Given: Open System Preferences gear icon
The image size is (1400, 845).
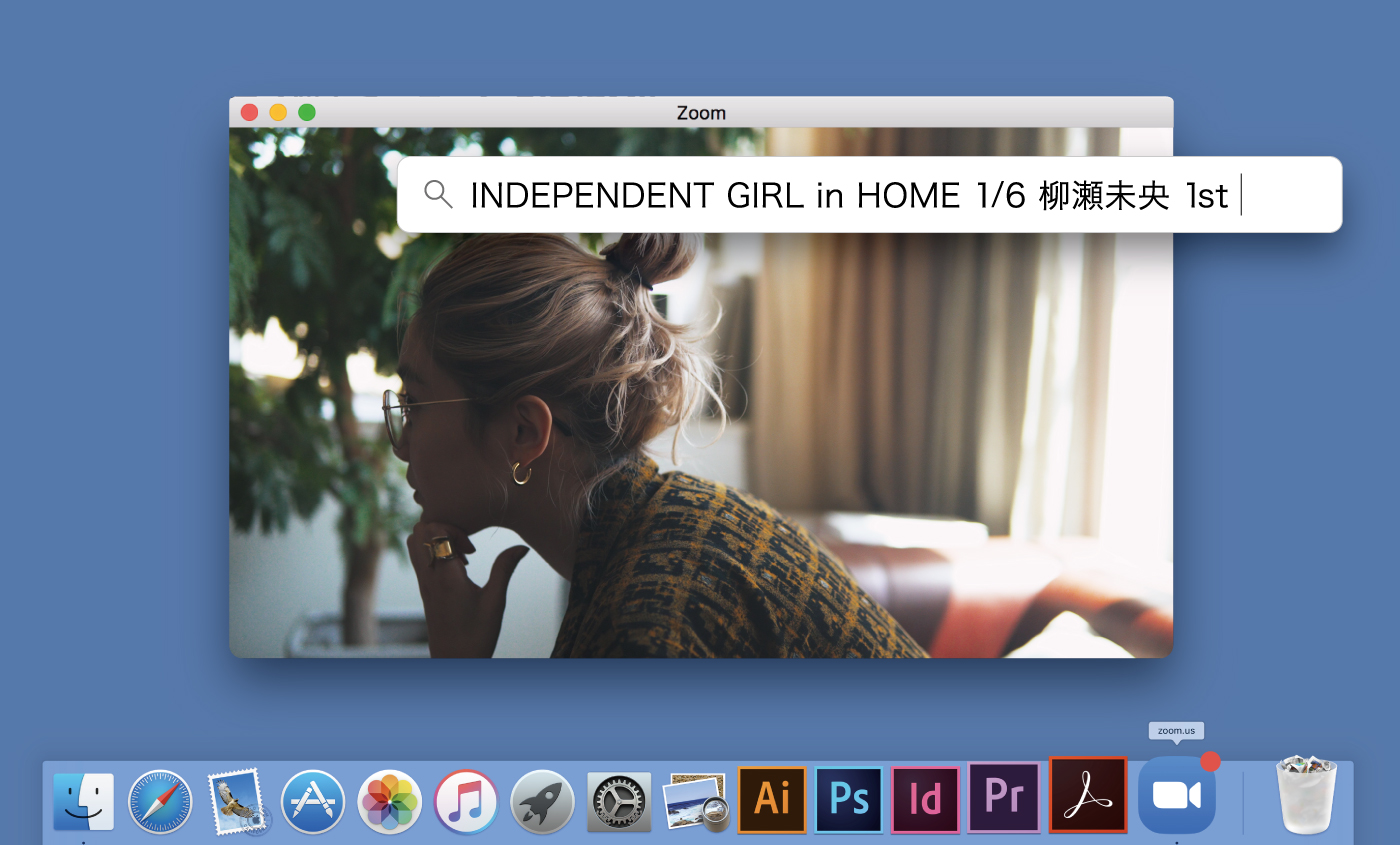Looking at the screenshot, I should (x=619, y=801).
